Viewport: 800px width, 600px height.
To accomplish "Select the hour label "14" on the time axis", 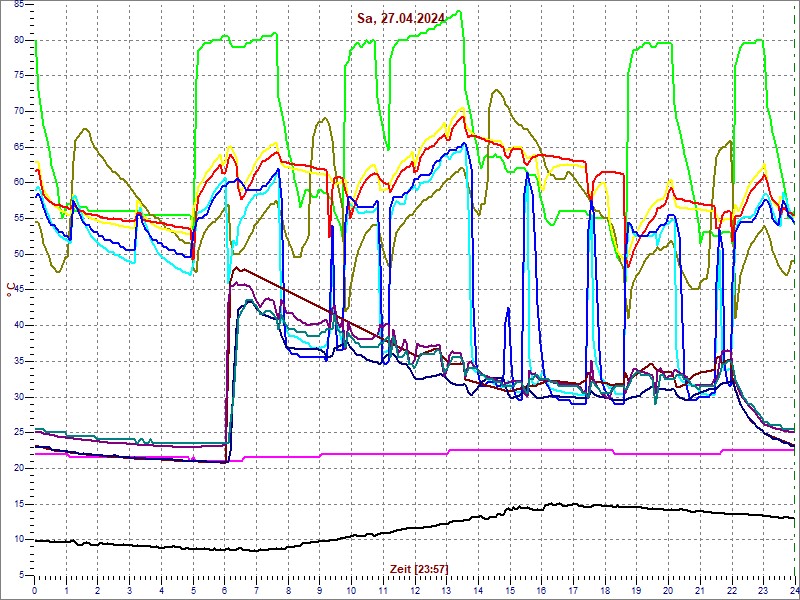I will [x=479, y=590].
